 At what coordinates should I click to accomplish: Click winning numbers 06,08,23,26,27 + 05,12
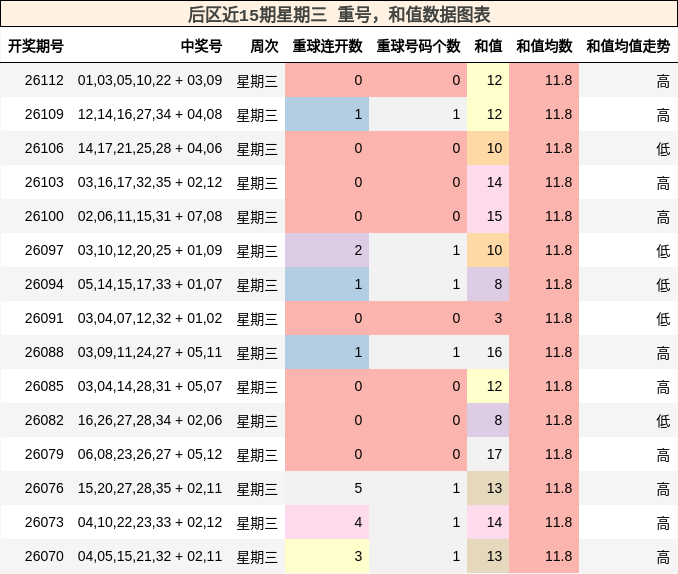[x=150, y=454]
